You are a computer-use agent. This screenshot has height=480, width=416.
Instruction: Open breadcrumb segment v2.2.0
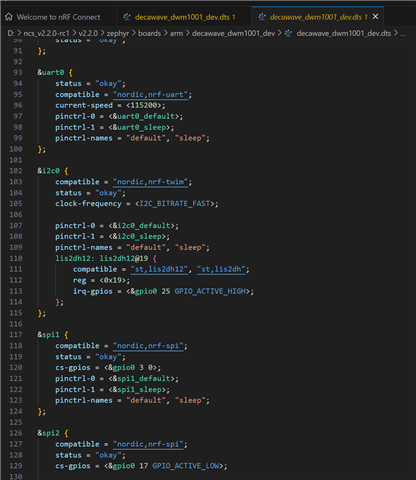(x=88, y=33)
